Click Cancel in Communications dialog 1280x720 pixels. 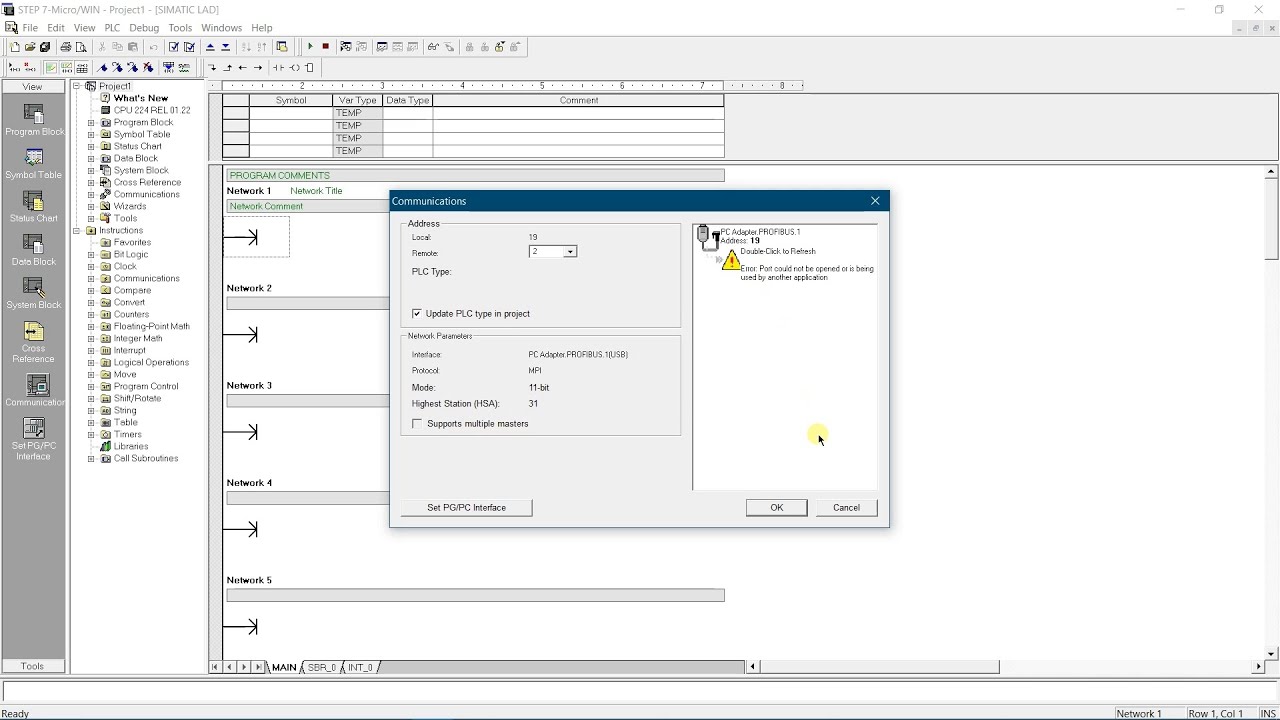tap(846, 507)
